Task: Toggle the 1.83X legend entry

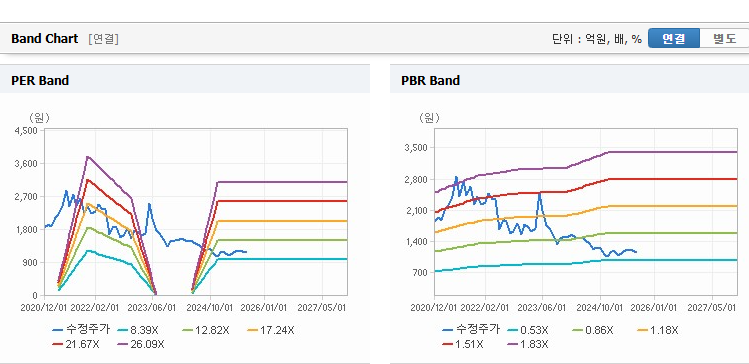Action: coord(528,344)
